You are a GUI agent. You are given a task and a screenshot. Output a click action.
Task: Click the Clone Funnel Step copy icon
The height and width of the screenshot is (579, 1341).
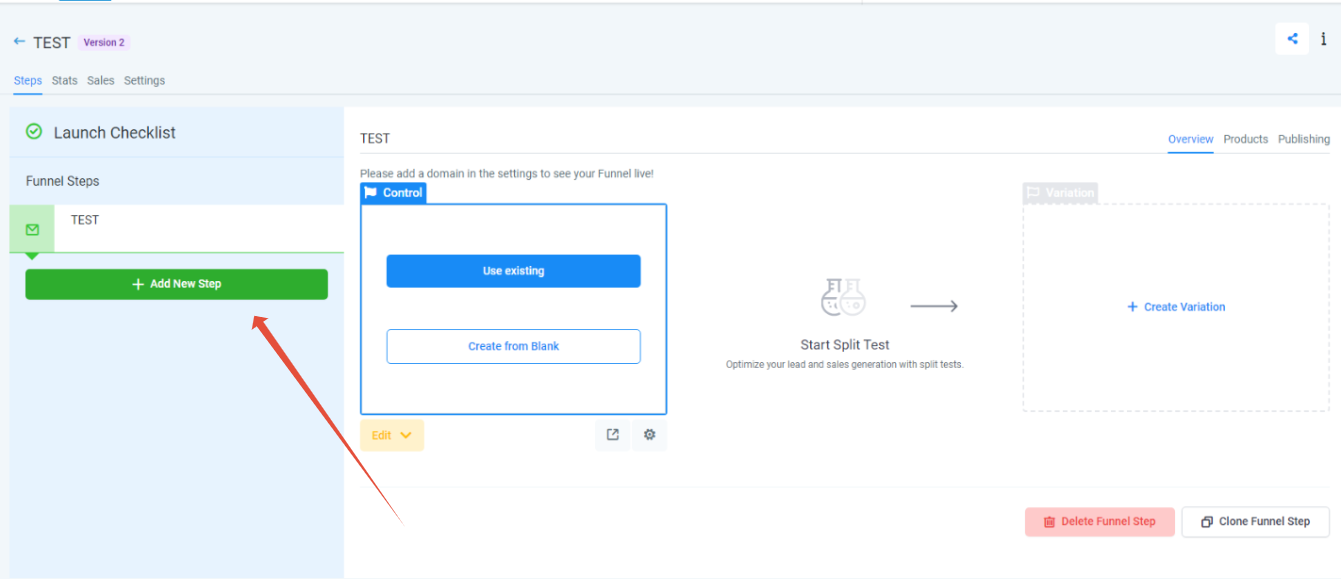coord(1207,521)
